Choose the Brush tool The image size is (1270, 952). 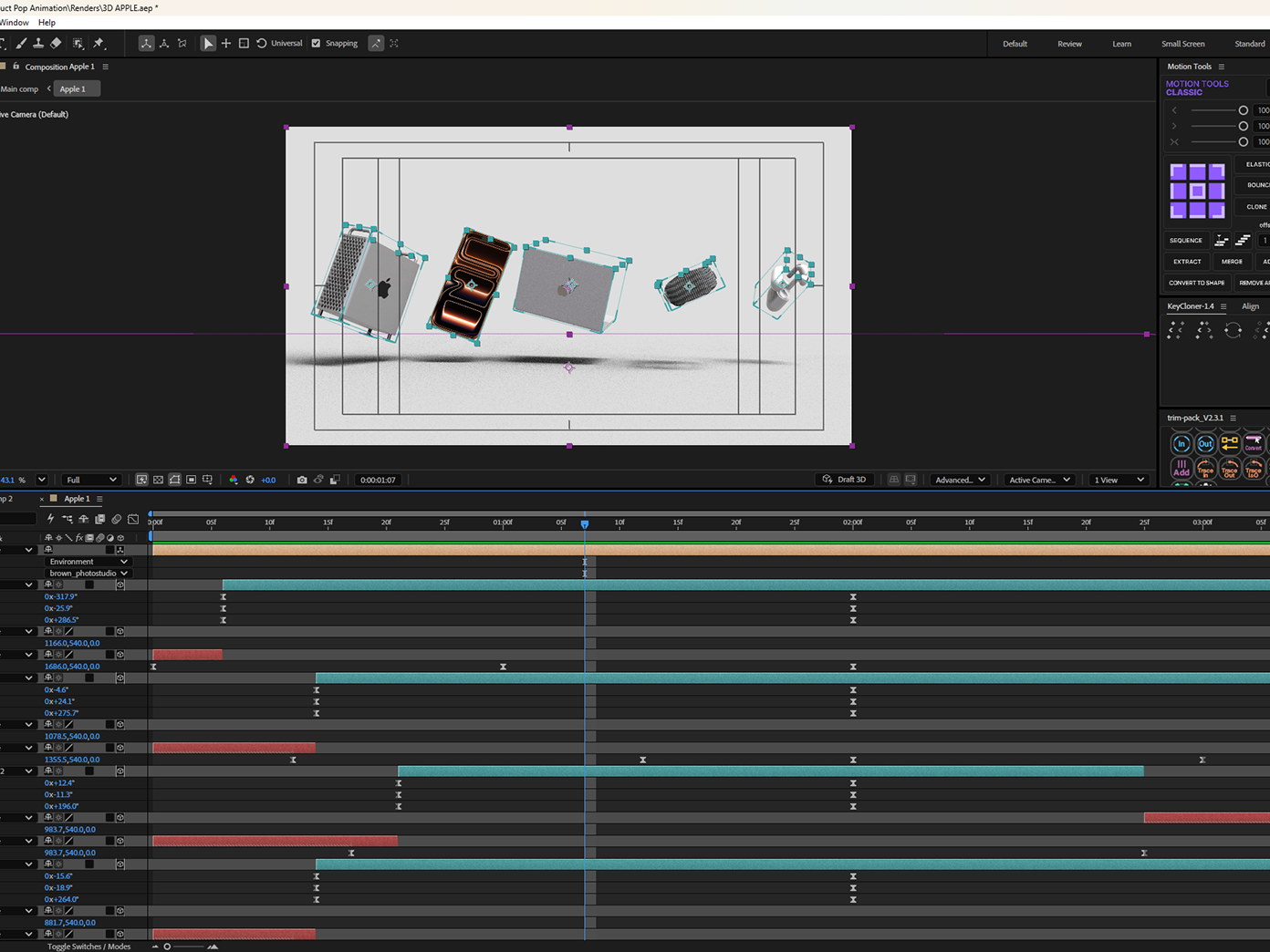point(21,43)
